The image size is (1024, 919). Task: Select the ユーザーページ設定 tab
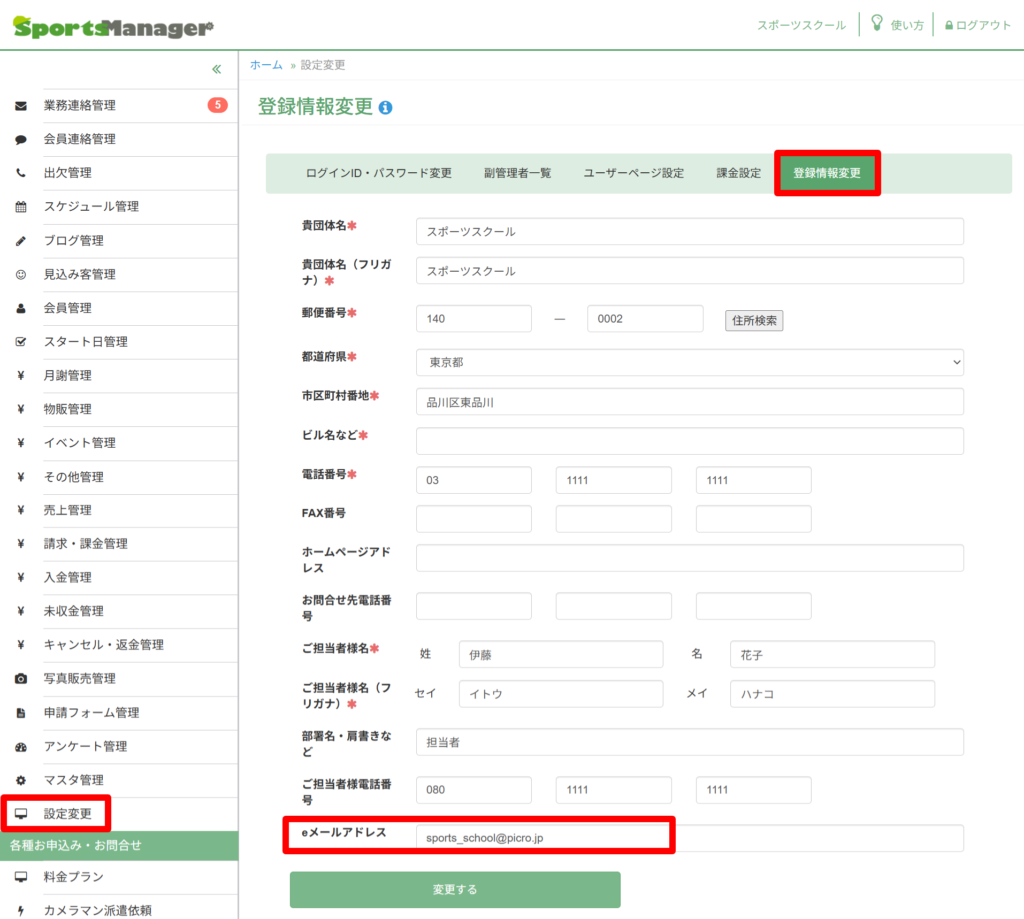tap(634, 173)
